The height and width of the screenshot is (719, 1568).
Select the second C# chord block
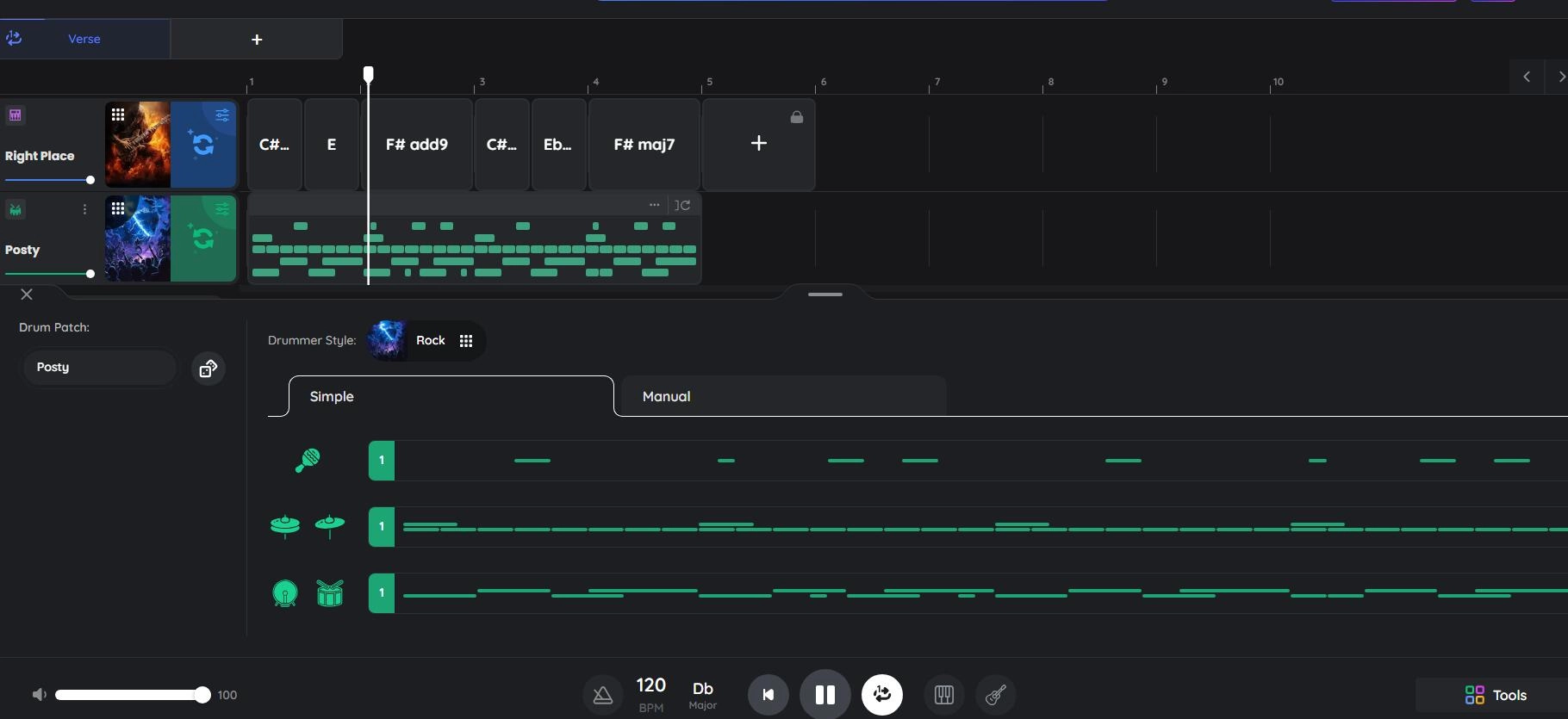click(x=501, y=145)
